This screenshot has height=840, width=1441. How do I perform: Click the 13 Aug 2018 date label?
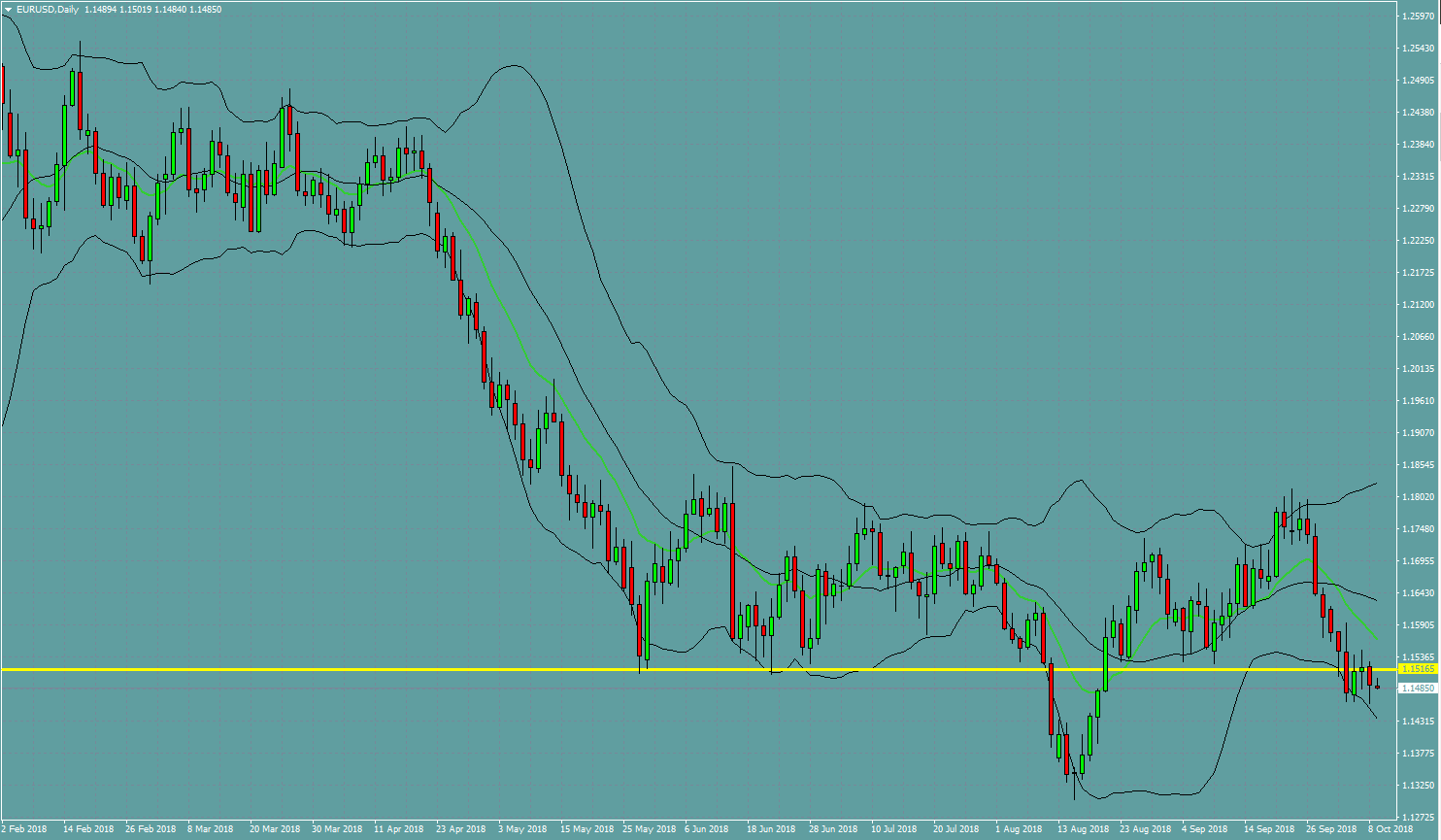point(1083,829)
